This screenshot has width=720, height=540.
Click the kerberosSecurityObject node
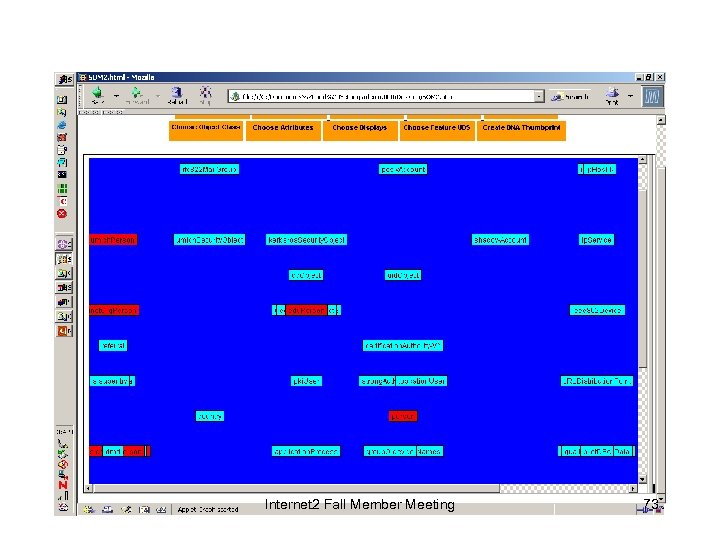pyautogui.click(x=306, y=240)
